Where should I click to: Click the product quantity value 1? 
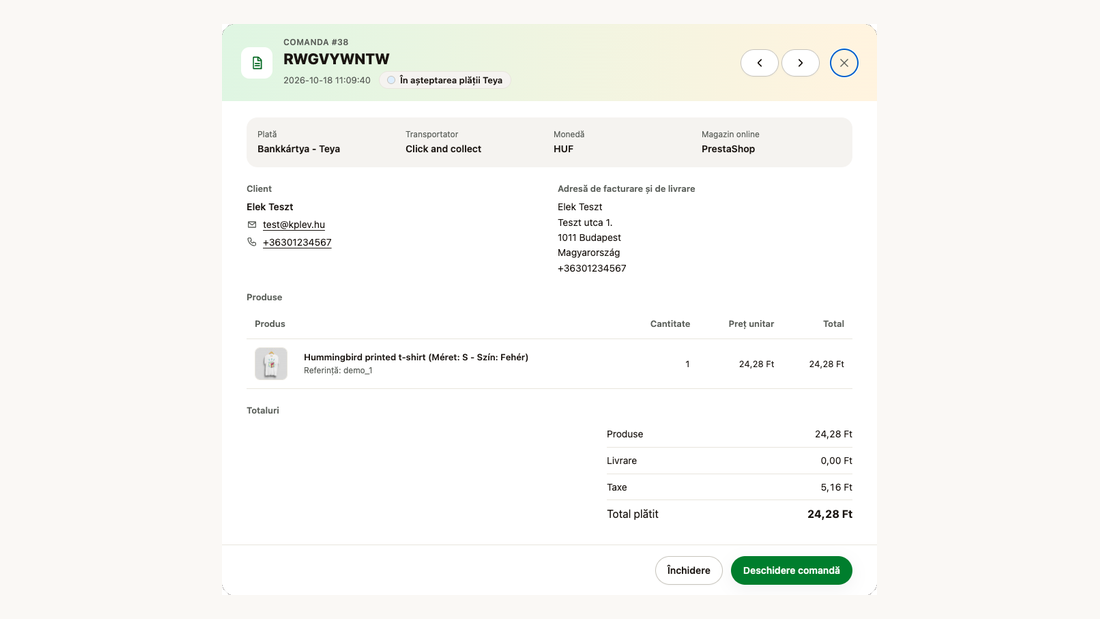coord(688,364)
